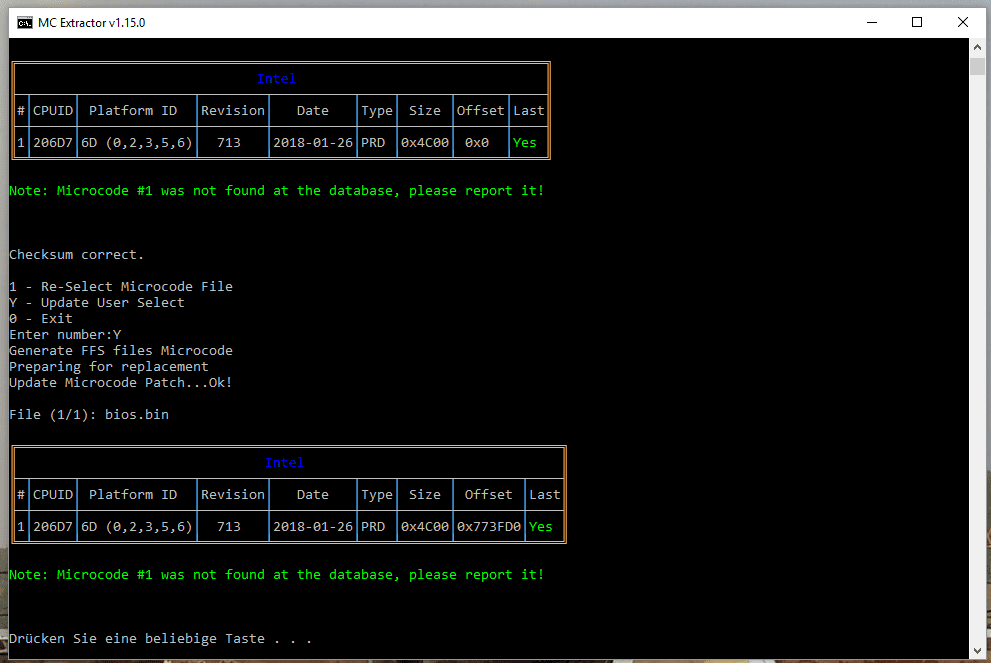Click the blue Intel header in top table
This screenshot has height=663, width=991.
click(x=276, y=78)
